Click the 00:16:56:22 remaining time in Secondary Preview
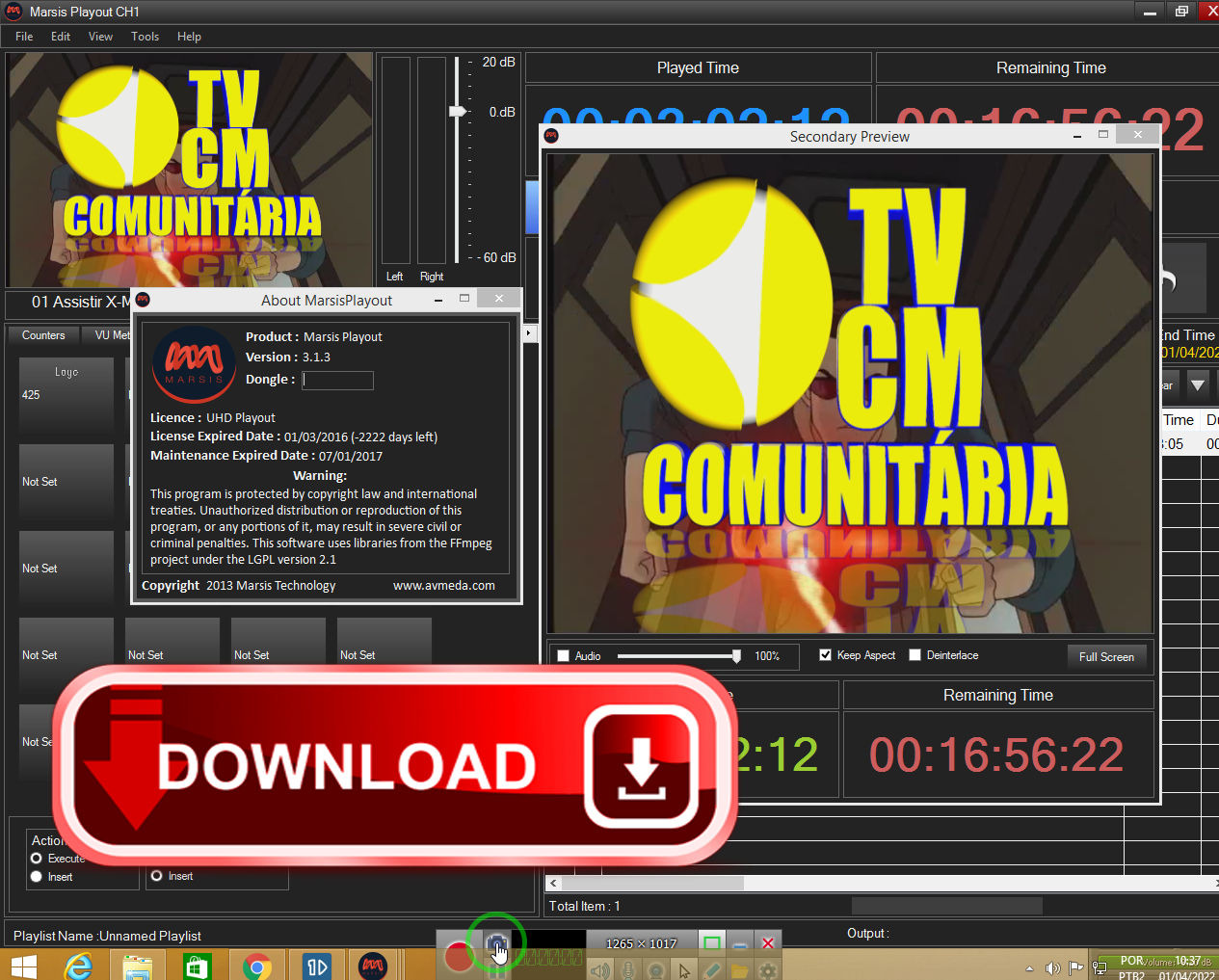Viewport: 1219px width, 980px height. pos(997,755)
